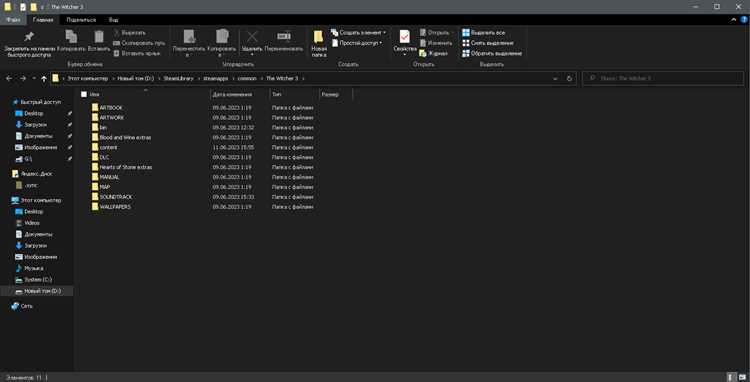The image size is (750, 382).
Task: Switch to large icons view in status bar
Action: pyautogui.click(x=742, y=377)
